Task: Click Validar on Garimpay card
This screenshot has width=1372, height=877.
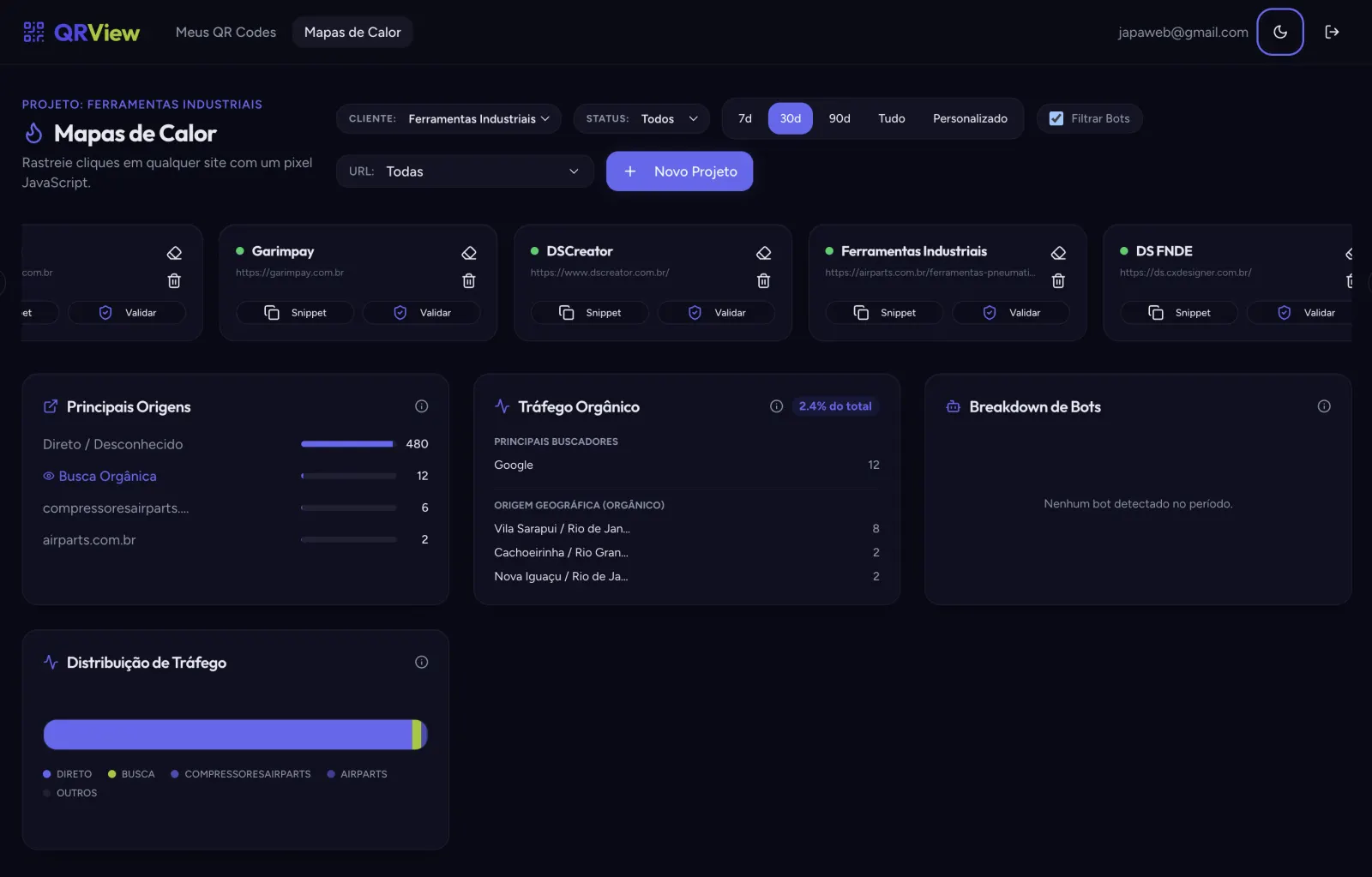Action: [x=422, y=313]
